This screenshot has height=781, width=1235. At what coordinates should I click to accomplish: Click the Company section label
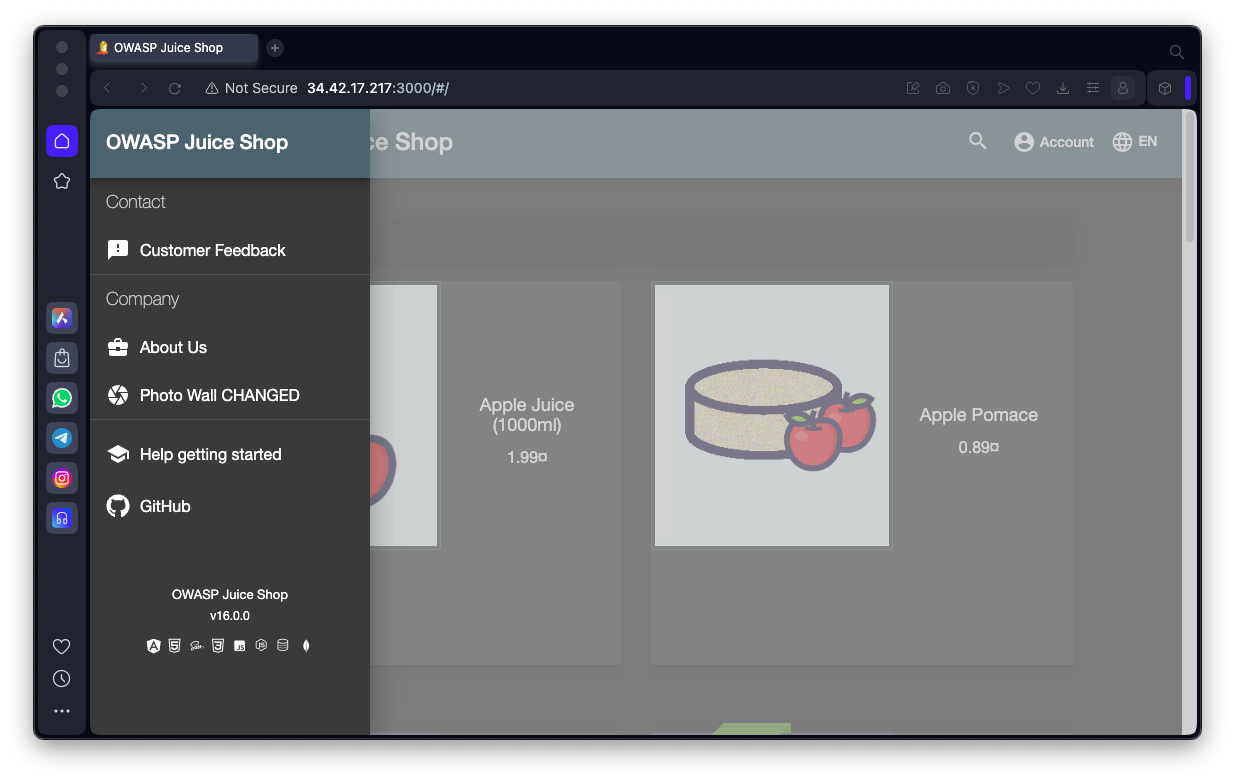[142, 299]
